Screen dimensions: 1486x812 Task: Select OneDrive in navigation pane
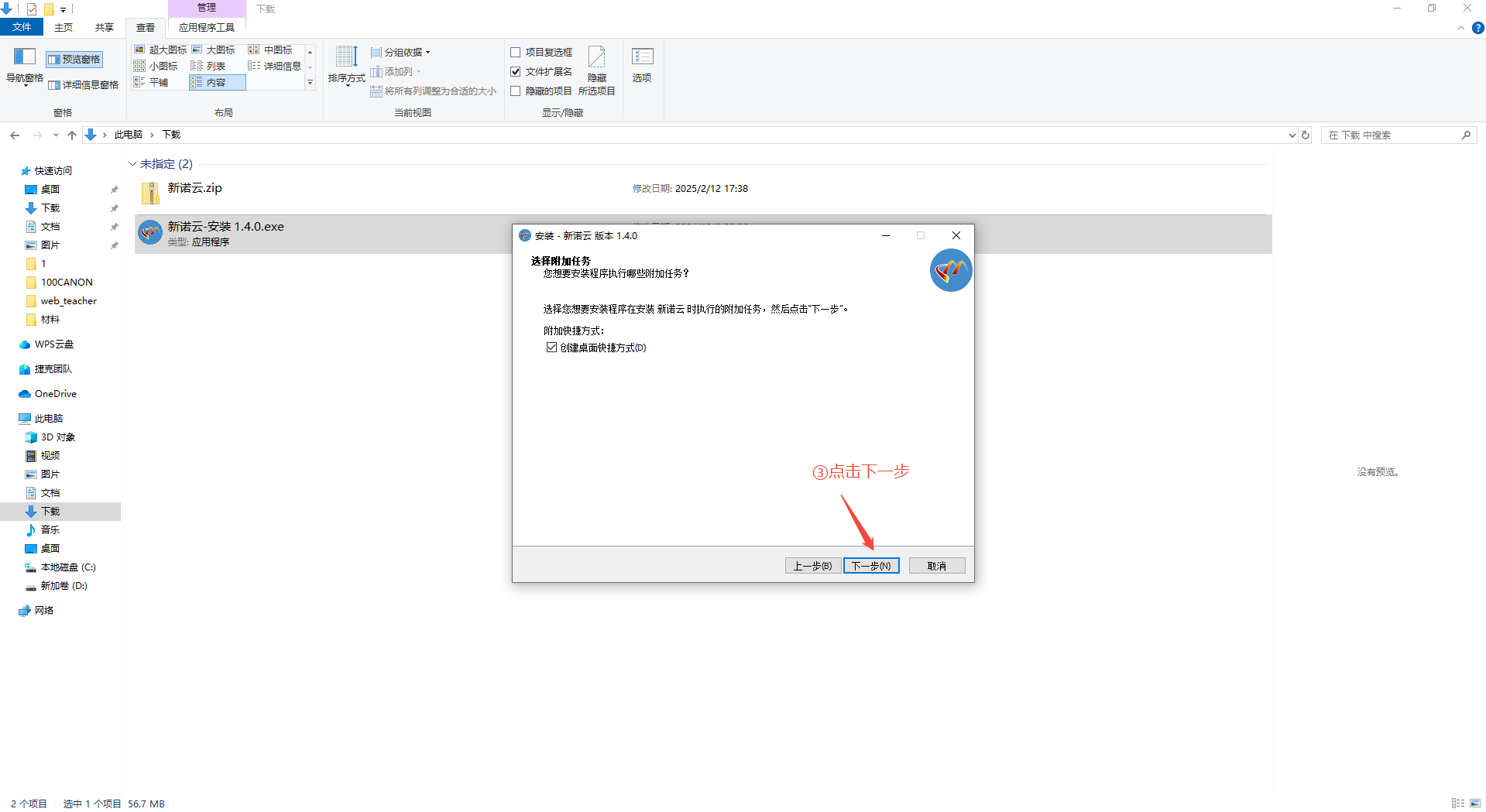pyautogui.click(x=56, y=394)
